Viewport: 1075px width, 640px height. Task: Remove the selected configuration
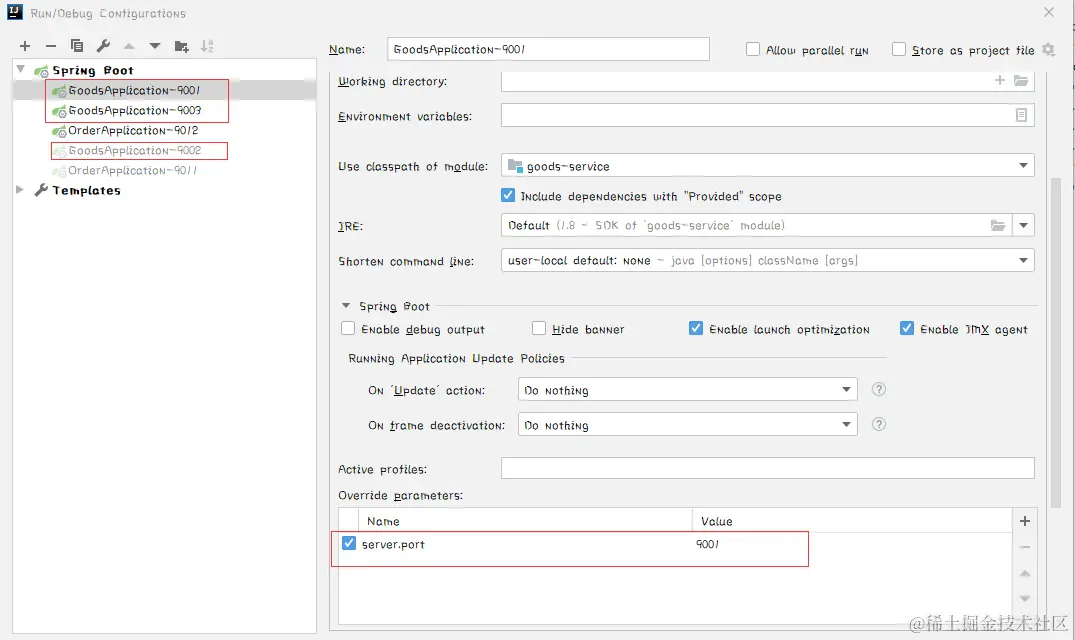pos(51,46)
